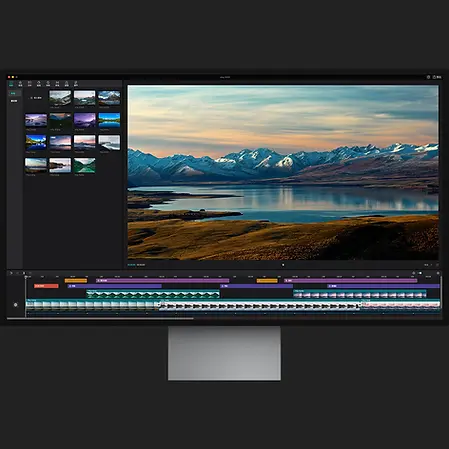
Task: Select the first clip on main video track
Action: (x=93, y=305)
